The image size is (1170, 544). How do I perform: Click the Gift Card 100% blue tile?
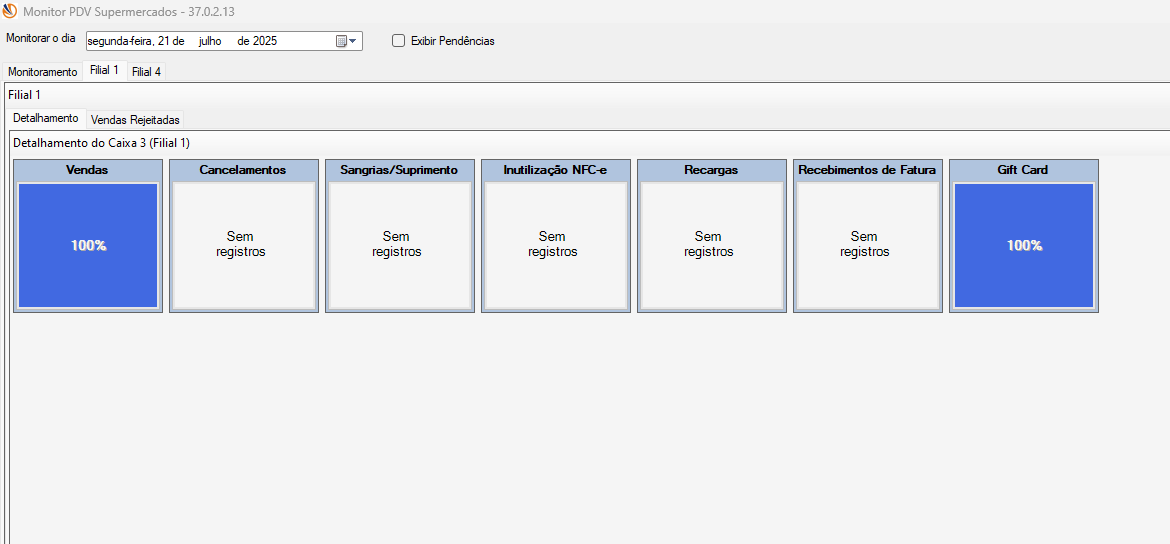(1024, 245)
